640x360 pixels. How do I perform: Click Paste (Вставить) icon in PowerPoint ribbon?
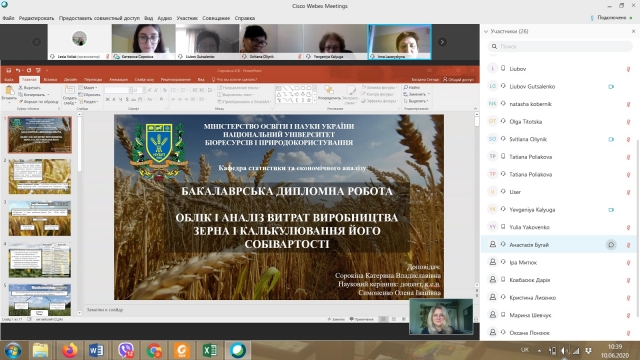(9, 91)
